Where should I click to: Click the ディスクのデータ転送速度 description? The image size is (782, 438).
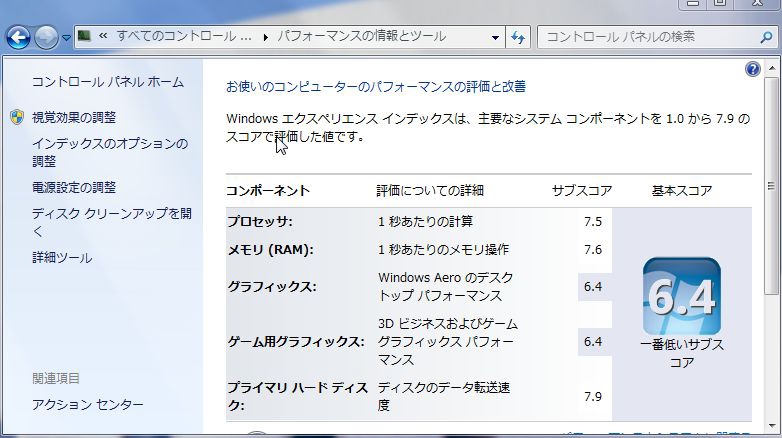pos(444,397)
